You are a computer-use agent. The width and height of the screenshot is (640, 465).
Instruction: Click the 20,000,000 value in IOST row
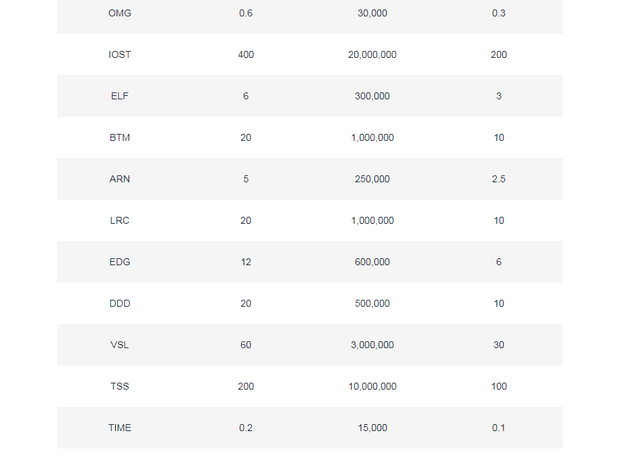coord(372,55)
